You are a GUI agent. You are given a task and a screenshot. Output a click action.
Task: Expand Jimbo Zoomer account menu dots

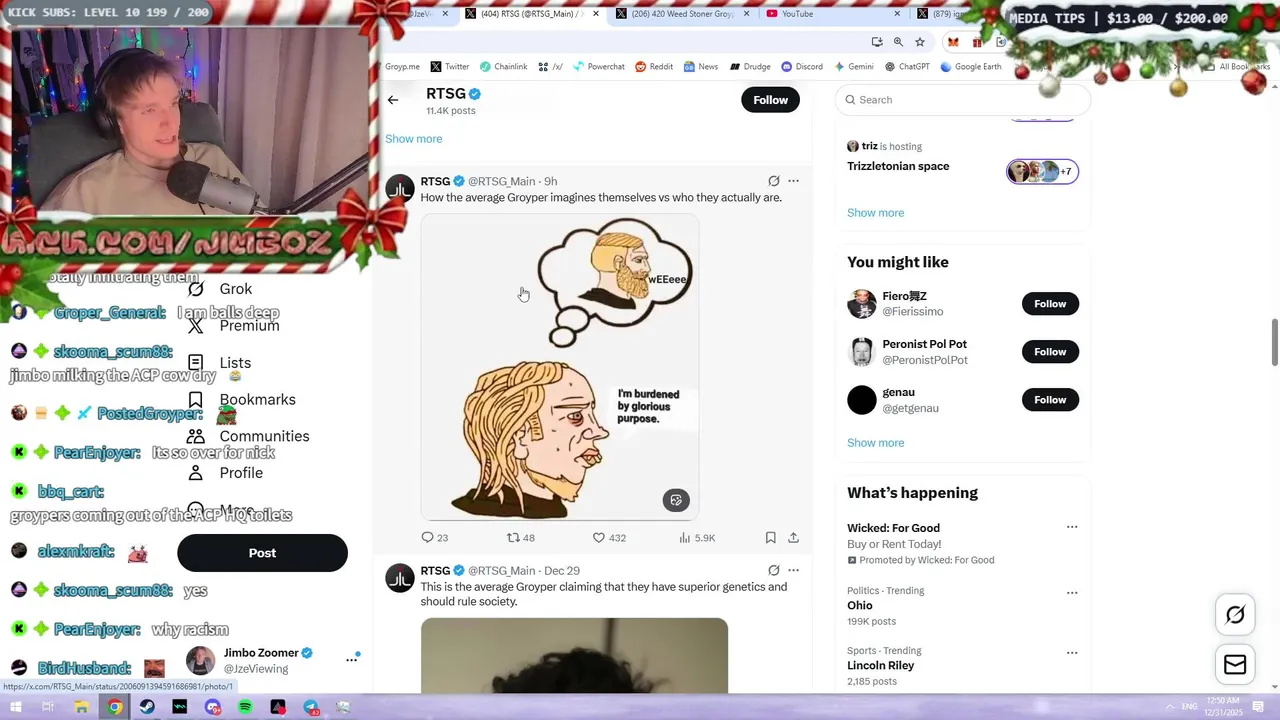[x=352, y=659]
